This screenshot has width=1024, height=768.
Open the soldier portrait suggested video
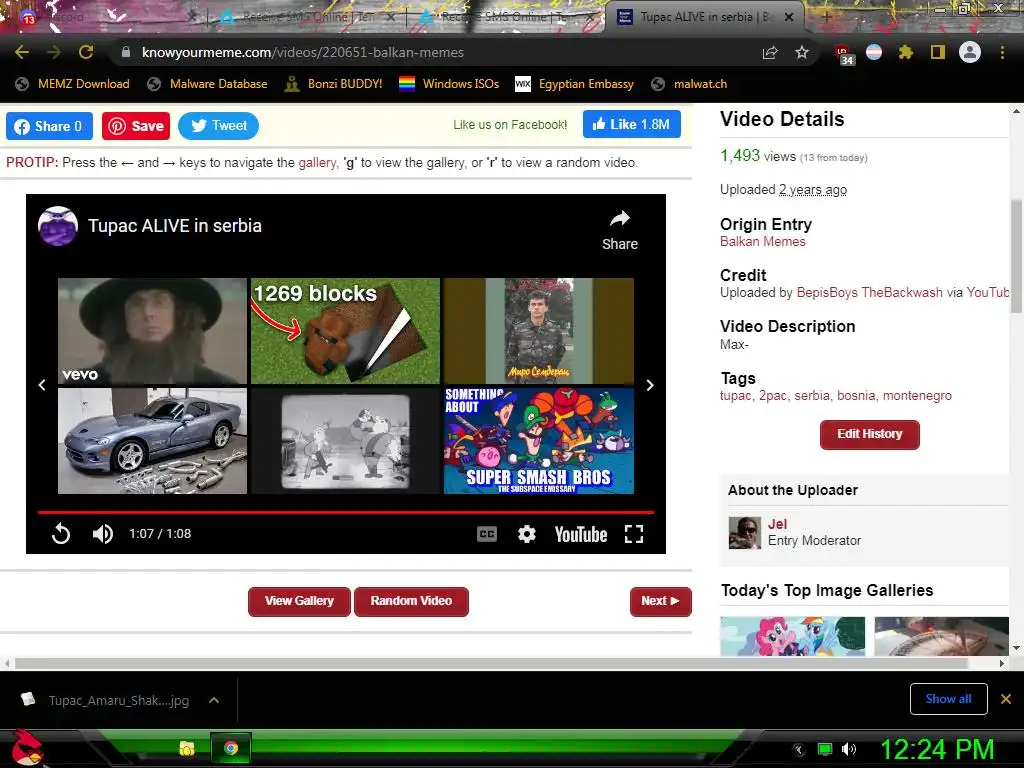pos(539,331)
